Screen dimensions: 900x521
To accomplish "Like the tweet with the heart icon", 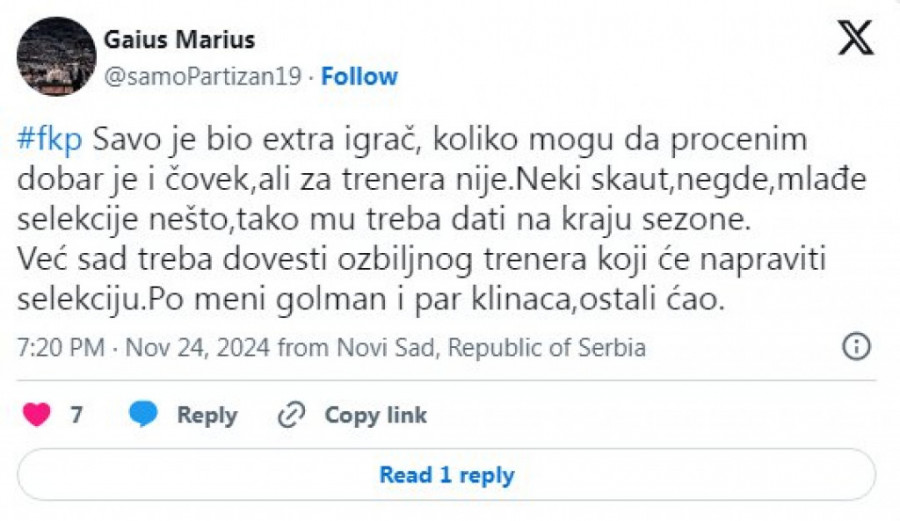I will 37,415.
